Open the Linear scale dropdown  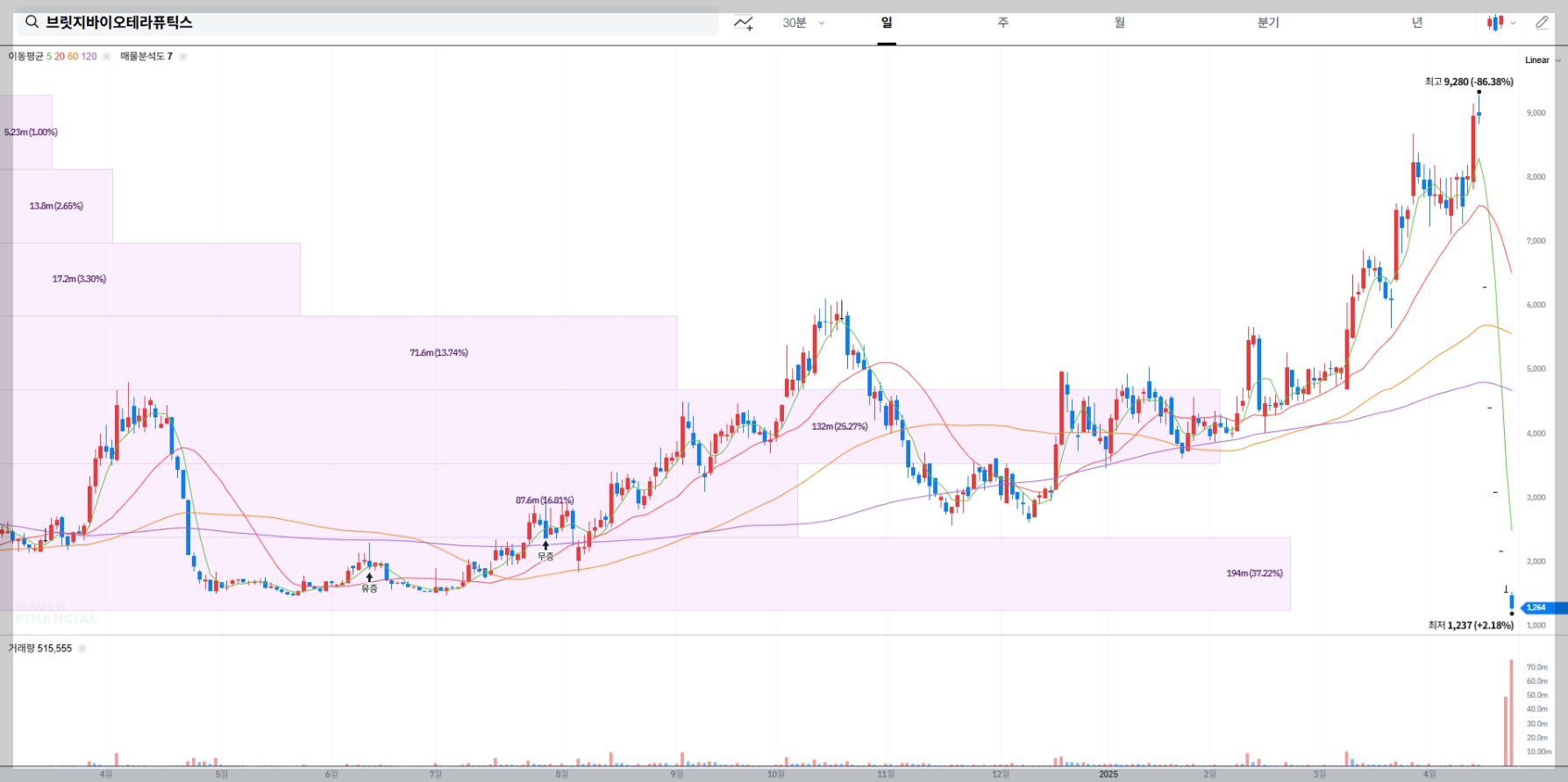coord(1543,60)
